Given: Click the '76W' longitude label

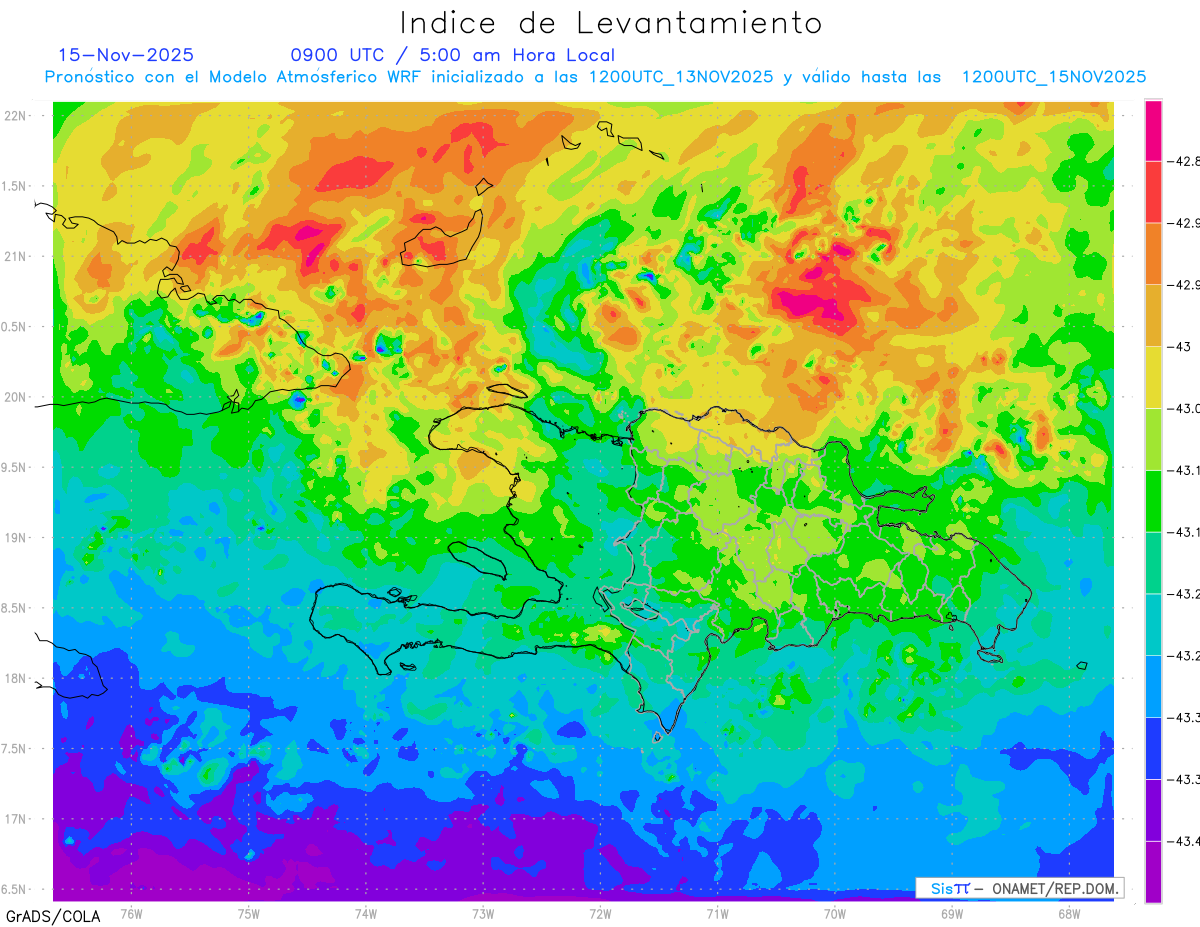Looking at the screenshot, I should [131, 912].
